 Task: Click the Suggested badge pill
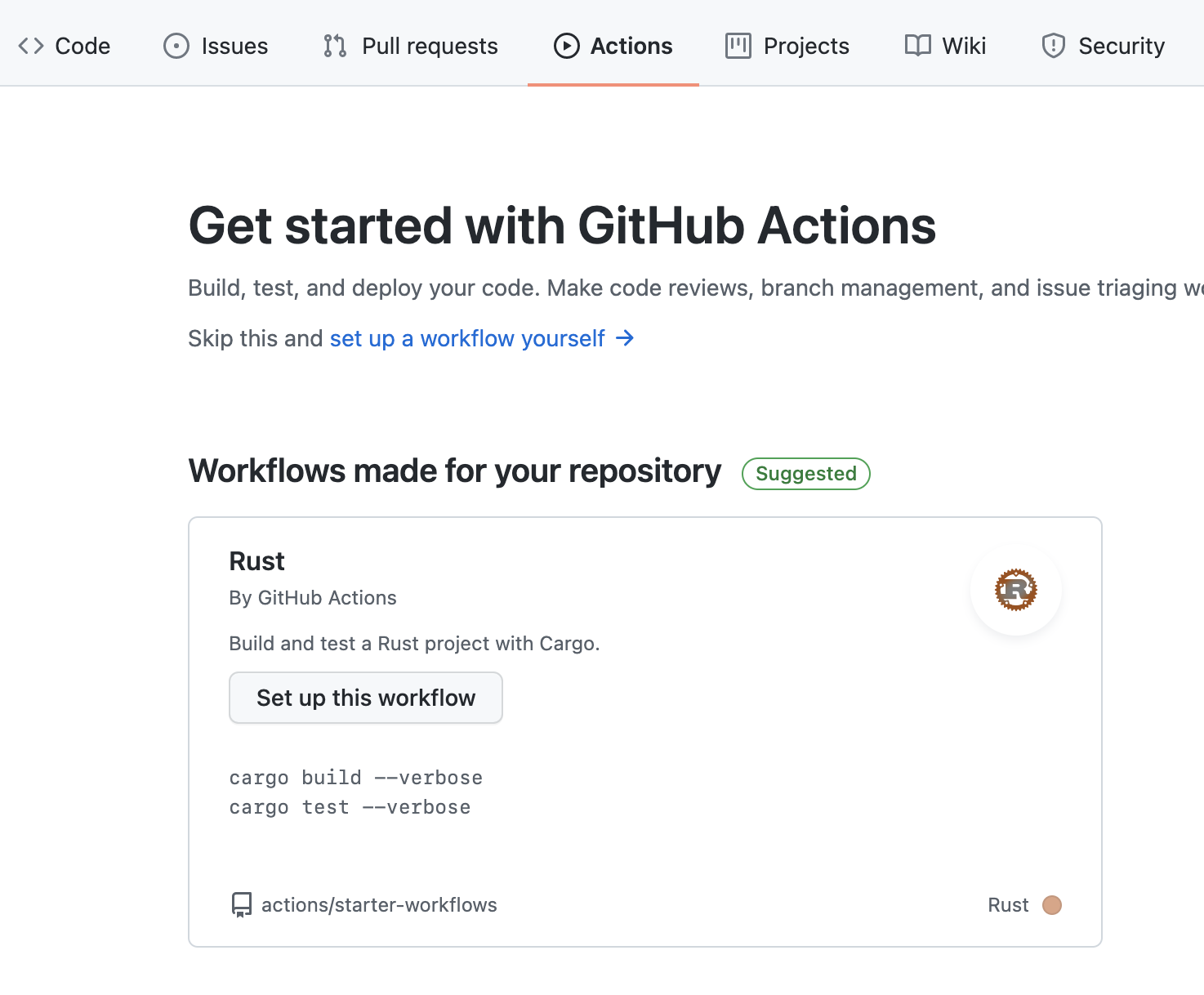(x=805, y=473)
